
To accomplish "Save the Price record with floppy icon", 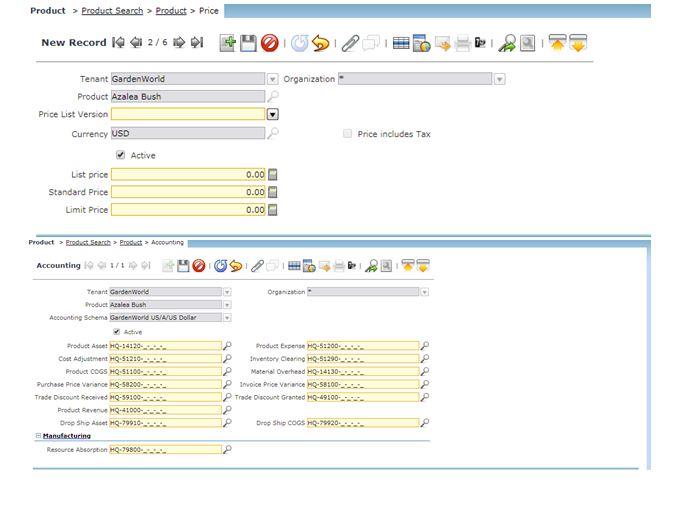I will coord(248,43).
